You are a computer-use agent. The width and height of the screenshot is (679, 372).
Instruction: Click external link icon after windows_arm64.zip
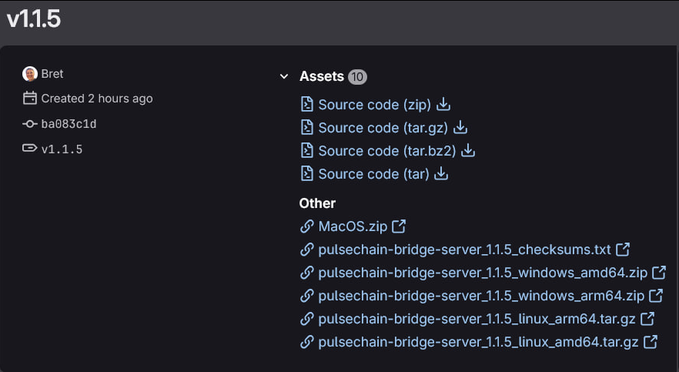click(656, 295)
